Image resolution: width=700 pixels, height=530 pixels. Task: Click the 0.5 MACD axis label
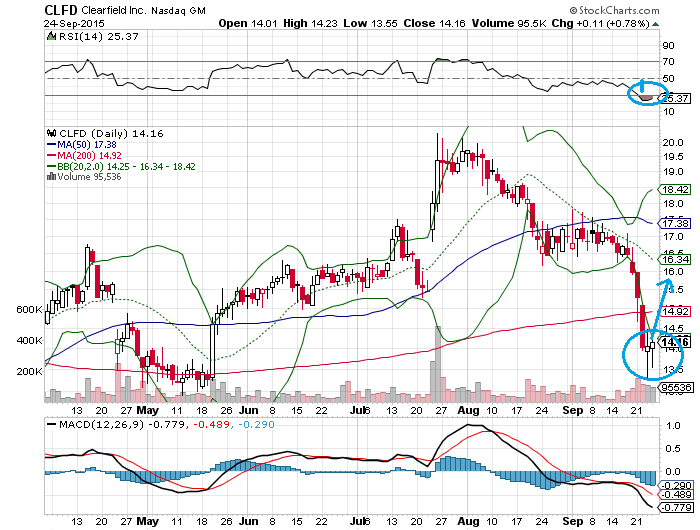[673, 448]
